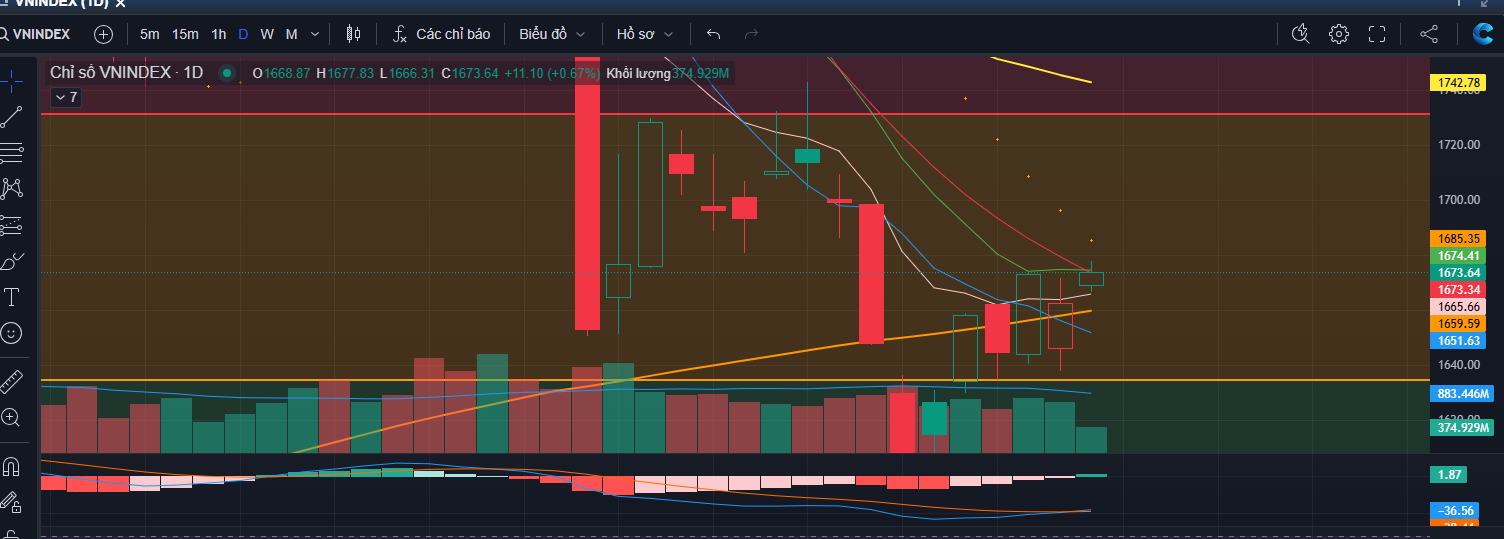
Task: Open Các chỉ báo indicators dialog
Action: [441, 34]
